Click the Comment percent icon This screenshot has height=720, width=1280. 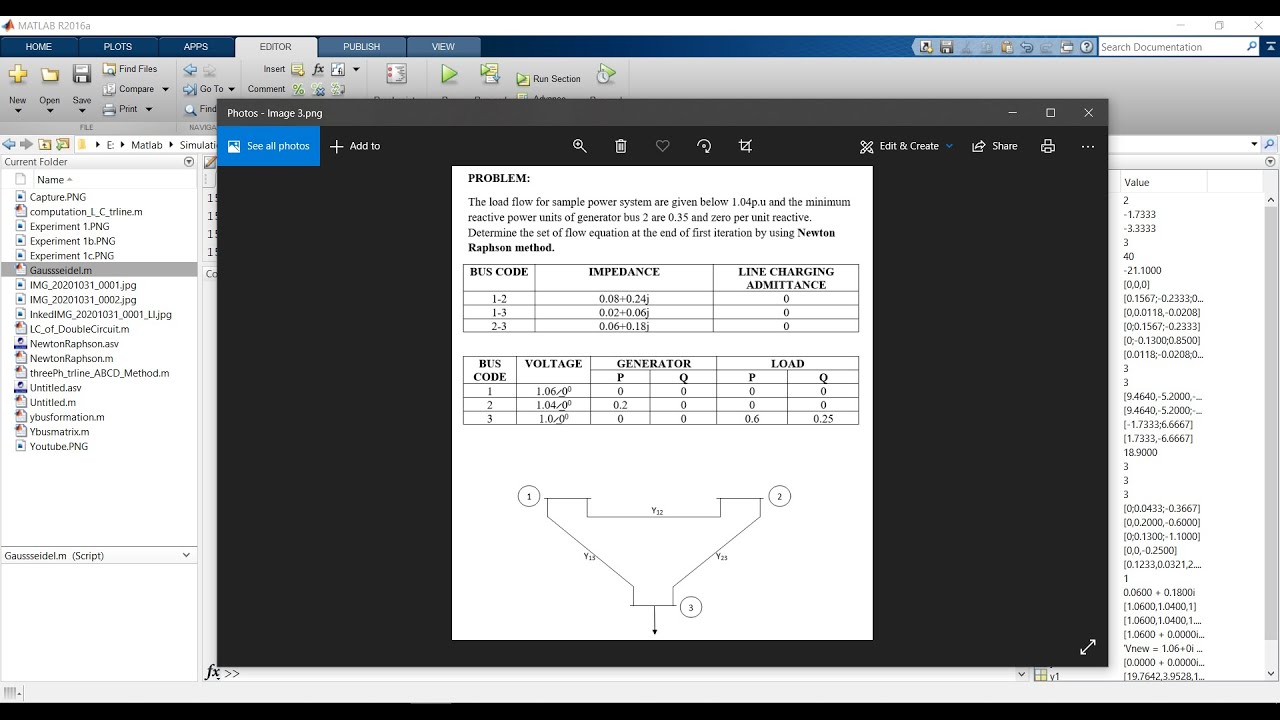298,89
